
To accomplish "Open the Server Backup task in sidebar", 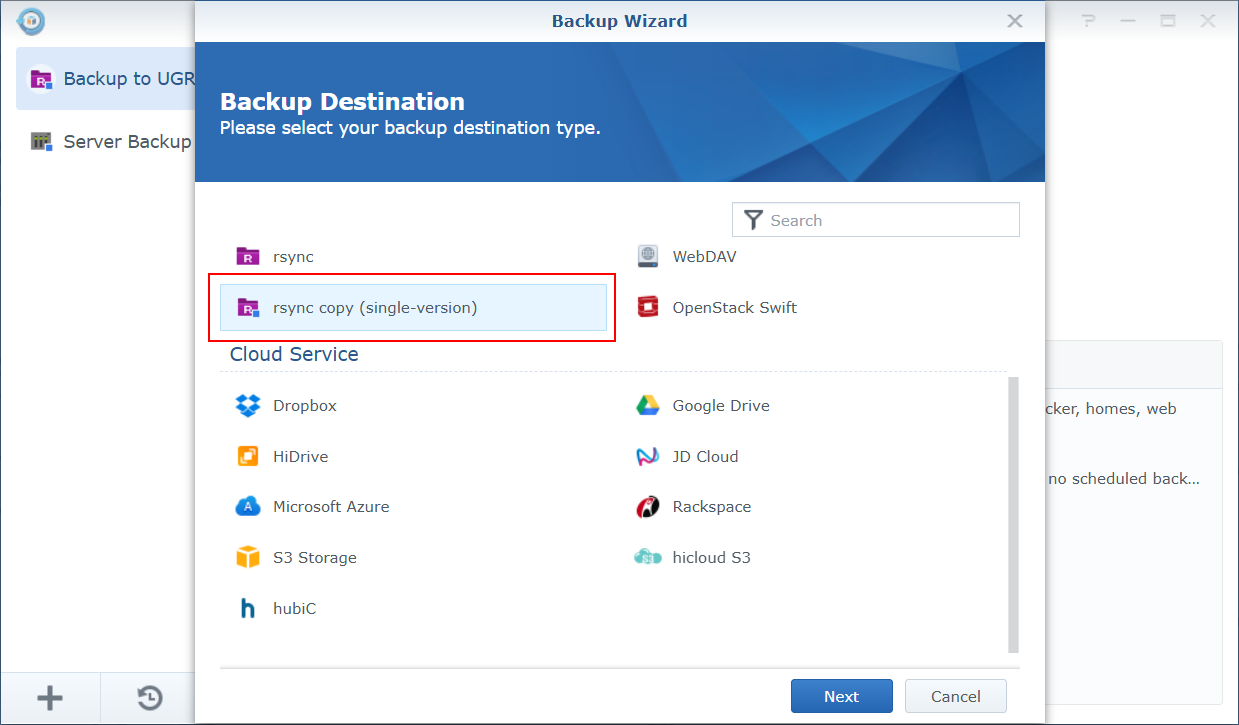I will click(106, 141).
